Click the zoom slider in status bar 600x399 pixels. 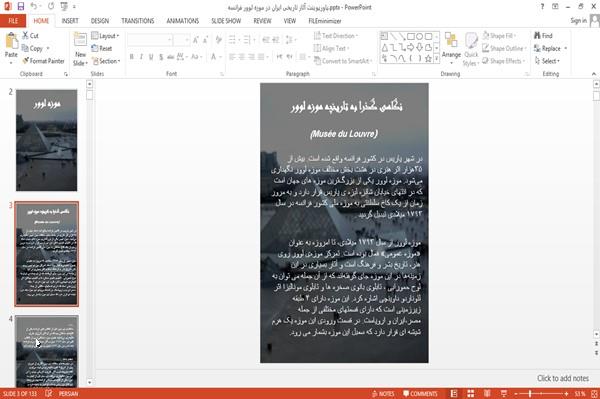541,393
